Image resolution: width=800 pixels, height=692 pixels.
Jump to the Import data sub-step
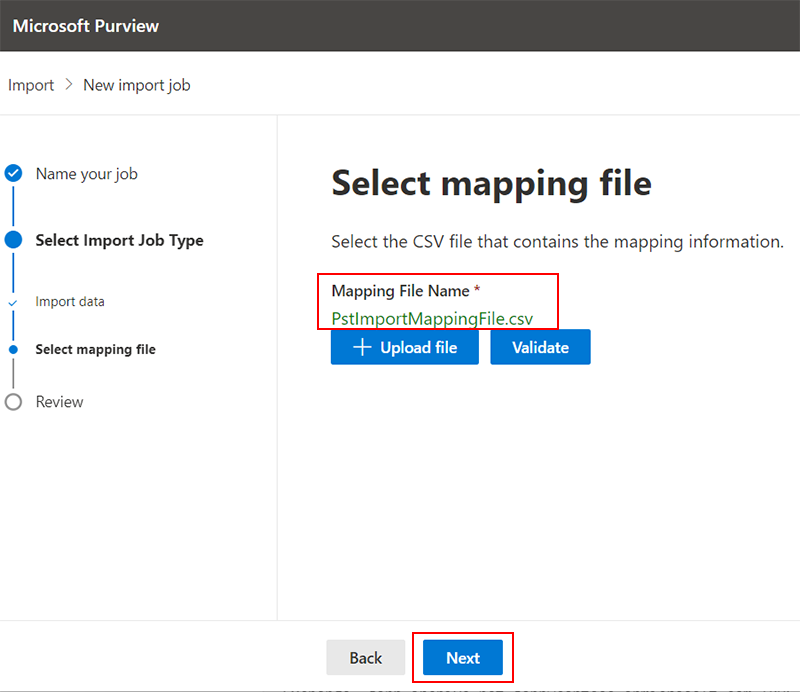click(x=70, y=302)
